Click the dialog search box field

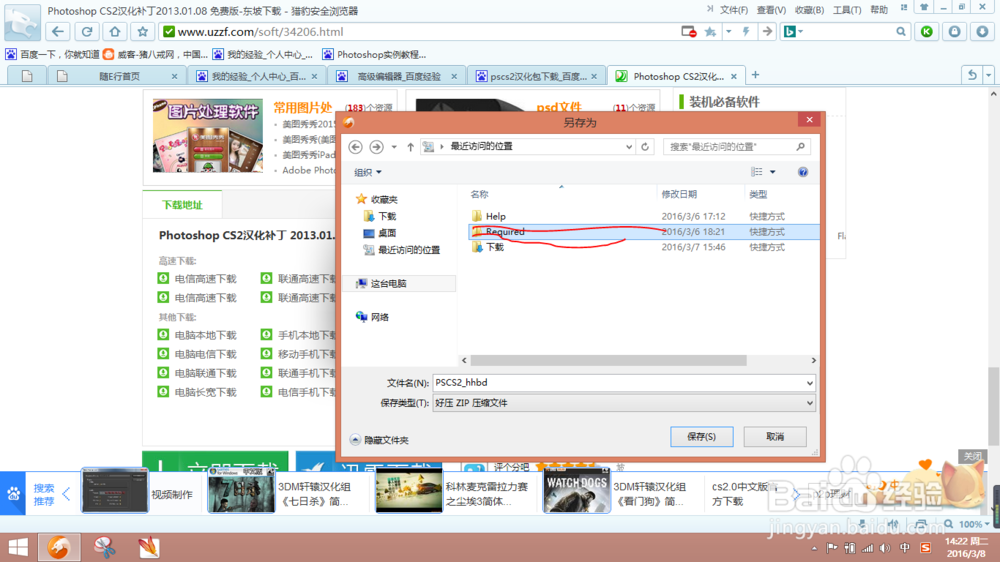737,147
